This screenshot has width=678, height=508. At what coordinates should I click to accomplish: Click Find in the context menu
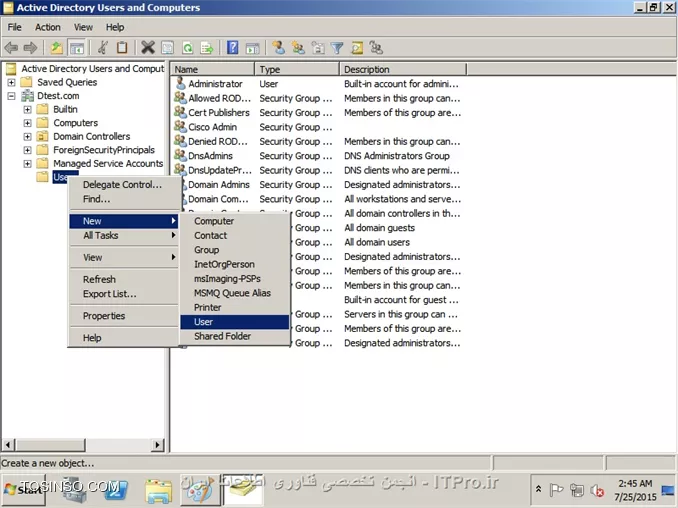(124, 199)
